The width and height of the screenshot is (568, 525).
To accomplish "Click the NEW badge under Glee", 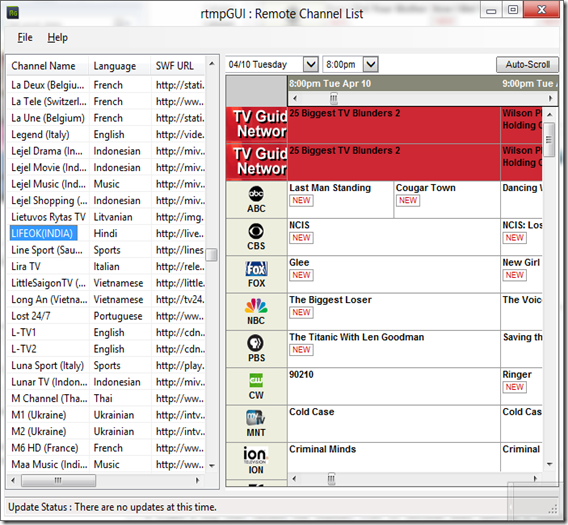I will pyautogui.click(x=301, y=275).
